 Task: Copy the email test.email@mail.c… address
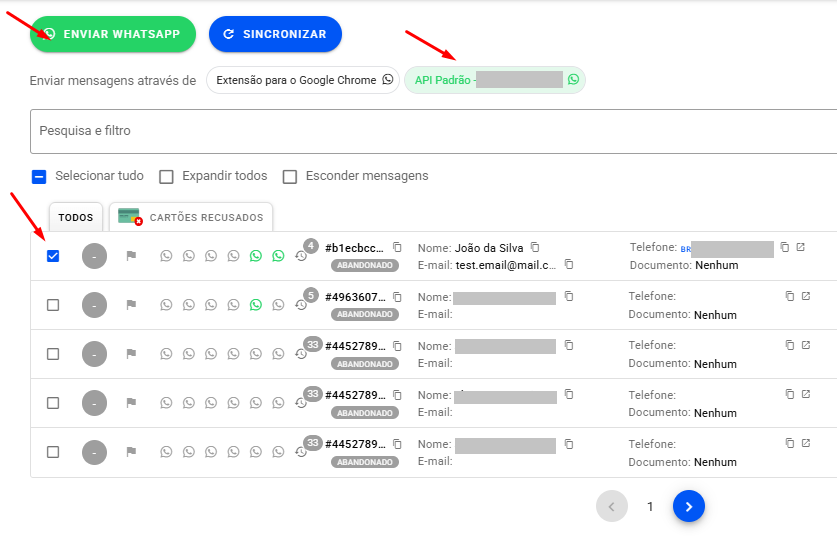(569, 265)
